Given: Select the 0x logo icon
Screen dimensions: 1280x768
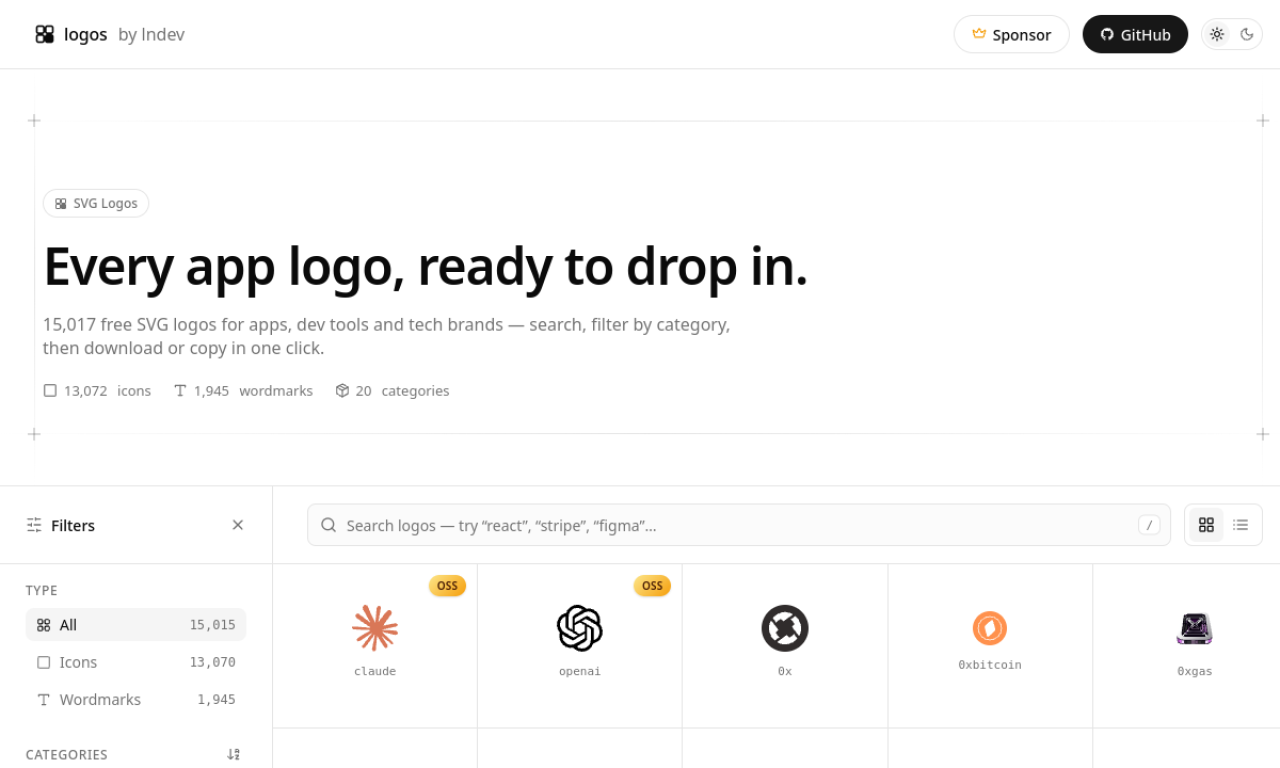Looking at the screenshot, I should coord(785,628).
